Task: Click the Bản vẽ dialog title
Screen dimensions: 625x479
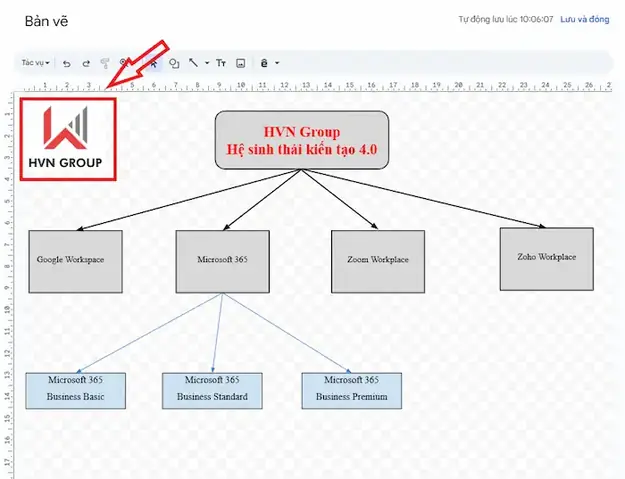Action: (46, 21)
